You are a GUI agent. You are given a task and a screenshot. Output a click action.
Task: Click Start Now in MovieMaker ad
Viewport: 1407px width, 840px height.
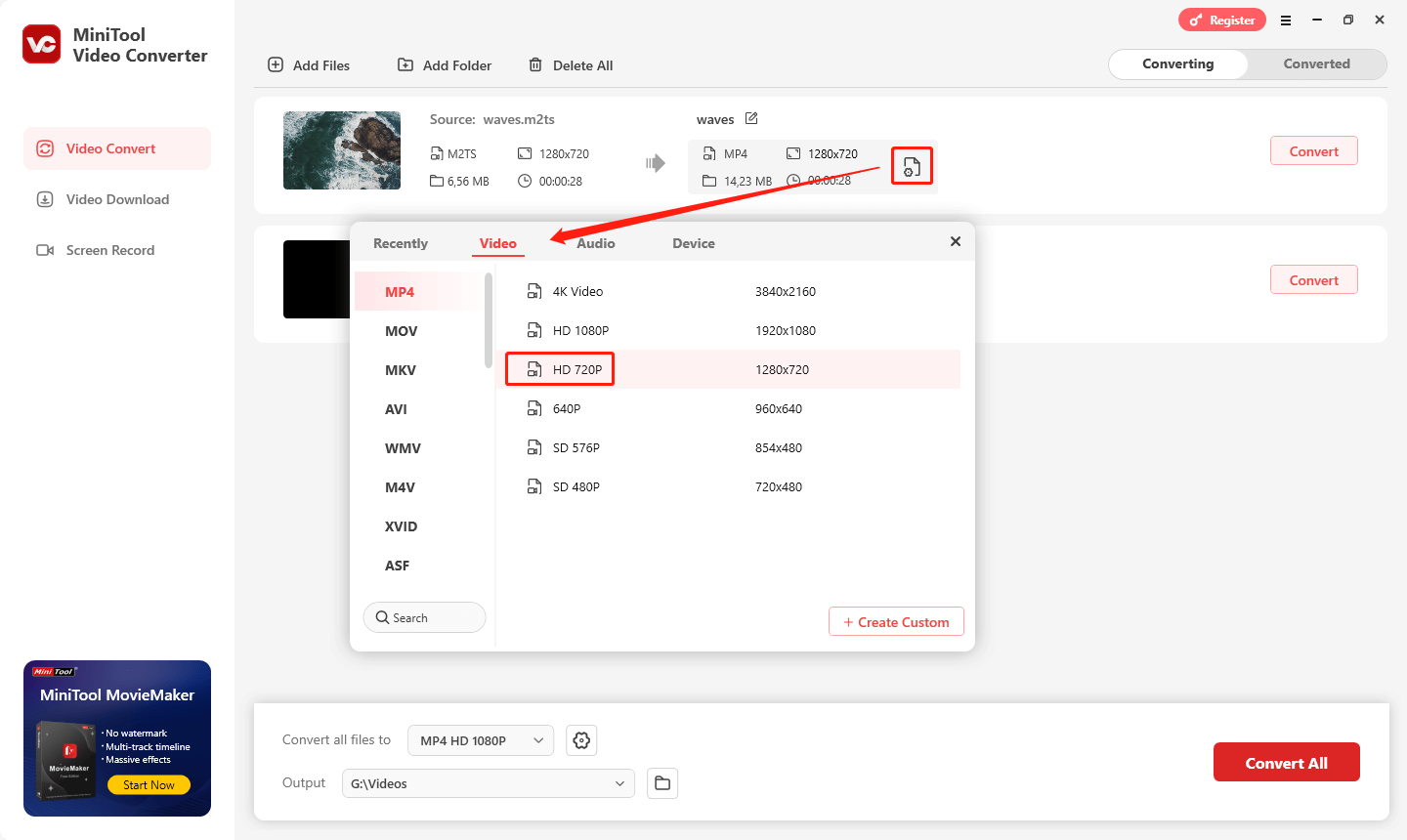click(149, 784)
